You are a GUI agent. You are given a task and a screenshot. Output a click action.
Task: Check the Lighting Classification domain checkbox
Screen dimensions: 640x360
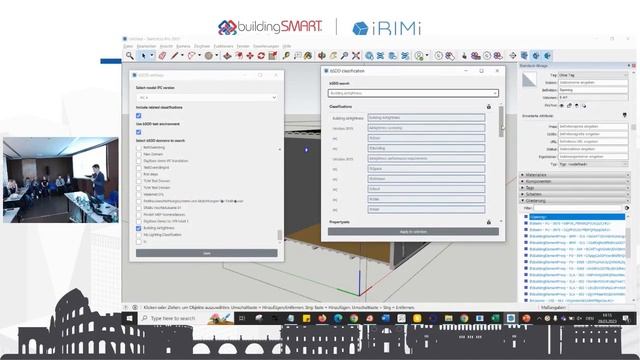139,235
